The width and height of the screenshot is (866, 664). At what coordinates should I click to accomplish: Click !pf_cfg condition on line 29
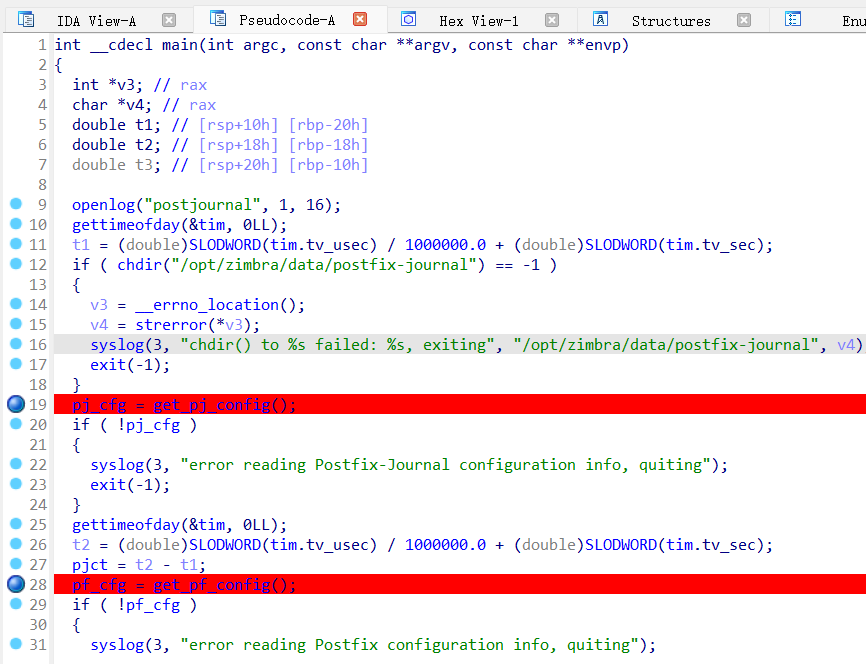pos(149,605)
